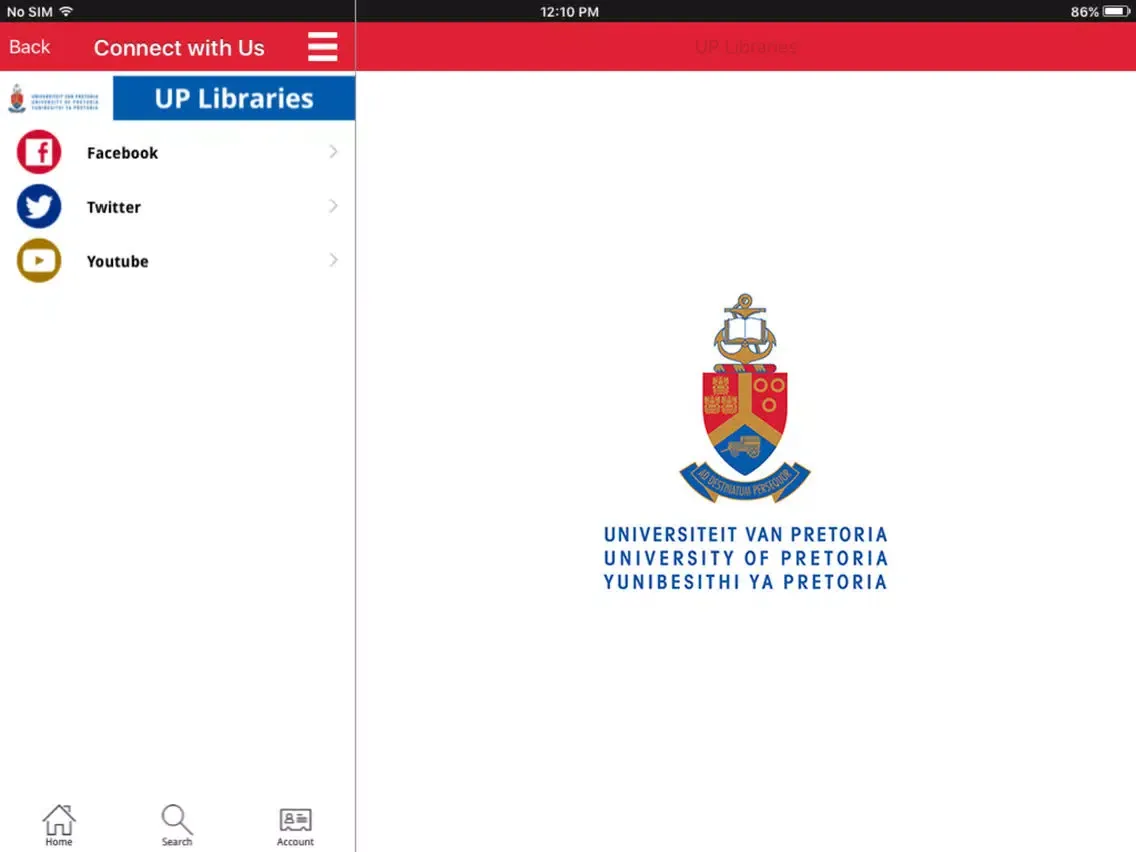Expand Twitter row chevron

(x=333, y=206)
